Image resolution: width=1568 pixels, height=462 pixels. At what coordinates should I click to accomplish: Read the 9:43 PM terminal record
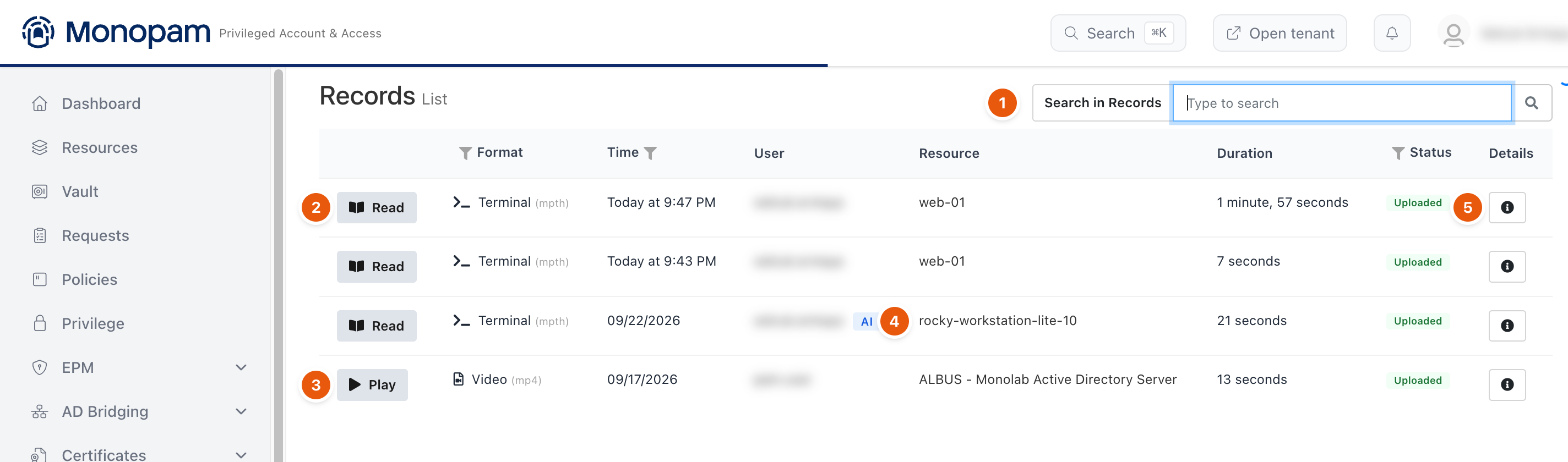click(x=377, y=267)
